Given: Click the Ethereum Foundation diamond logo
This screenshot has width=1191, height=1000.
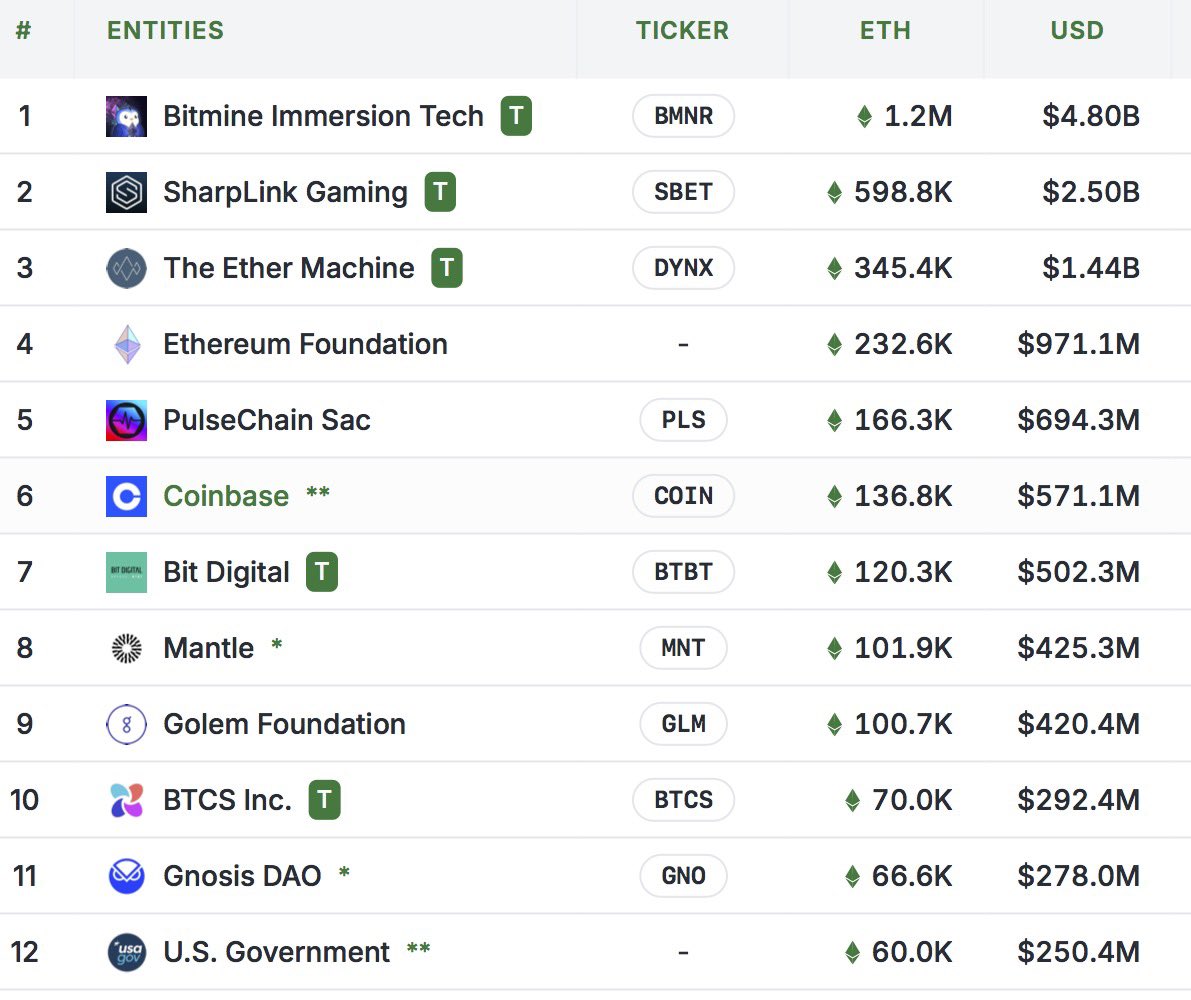Looking at the screenshot, I should (127, 344).
